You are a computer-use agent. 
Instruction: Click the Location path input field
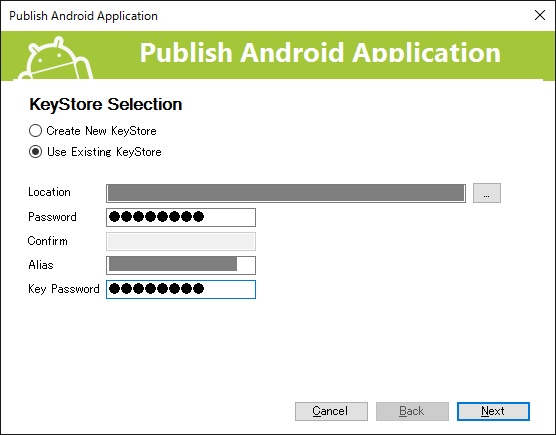pyautogui.click(x=286, y=193)
